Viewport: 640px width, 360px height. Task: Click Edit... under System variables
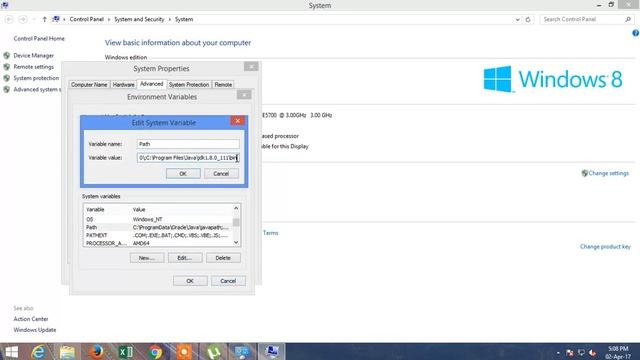[185, 258]
